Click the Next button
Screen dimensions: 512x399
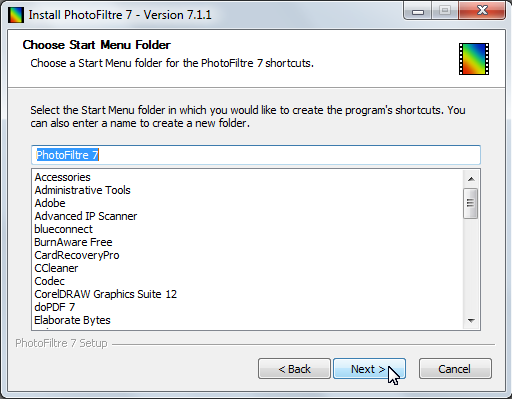(369, 369)
